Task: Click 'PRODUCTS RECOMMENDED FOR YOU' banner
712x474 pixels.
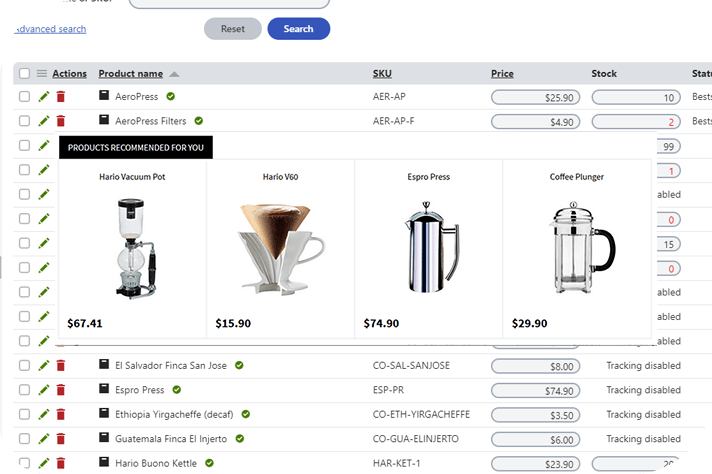Action: 136,148
